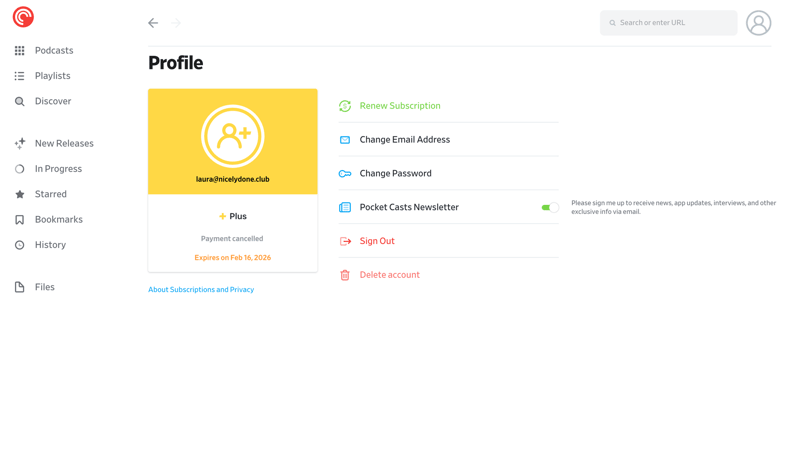800x470 pixels.
Task: Click the Sign Out arrow icon
Action: (345, 241)
